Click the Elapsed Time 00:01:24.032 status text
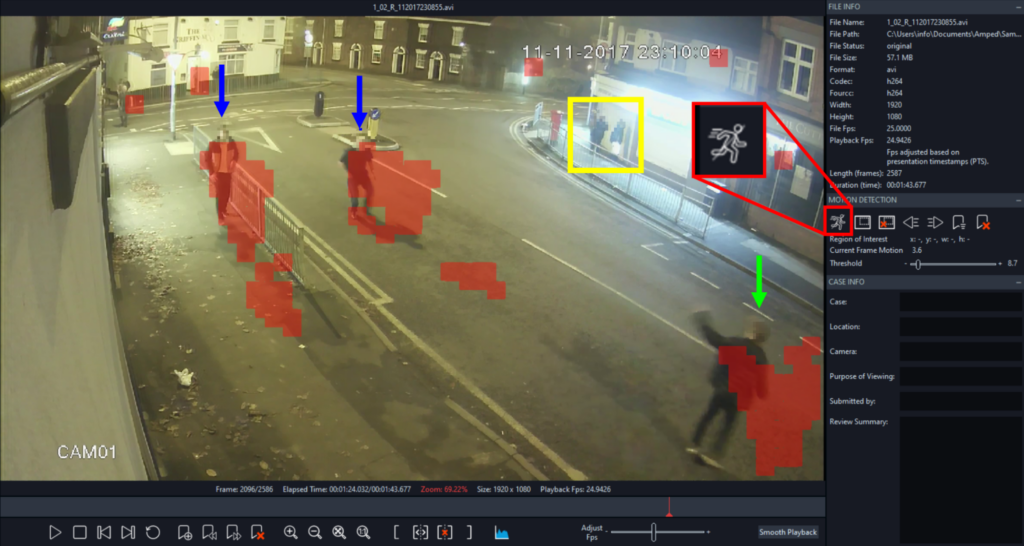 [x=347, y=489]
